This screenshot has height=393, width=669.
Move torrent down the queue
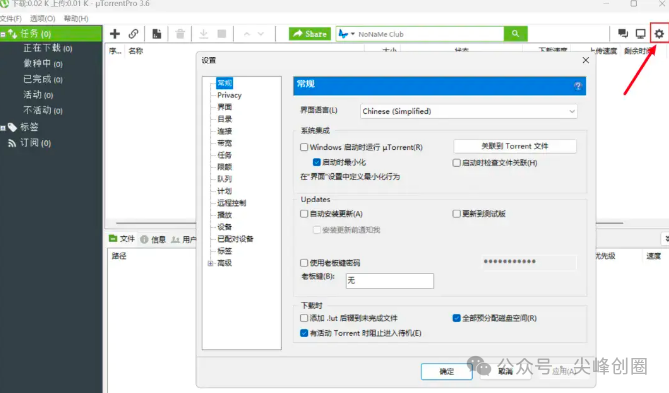pyautogui.click(x=261, y=34)
